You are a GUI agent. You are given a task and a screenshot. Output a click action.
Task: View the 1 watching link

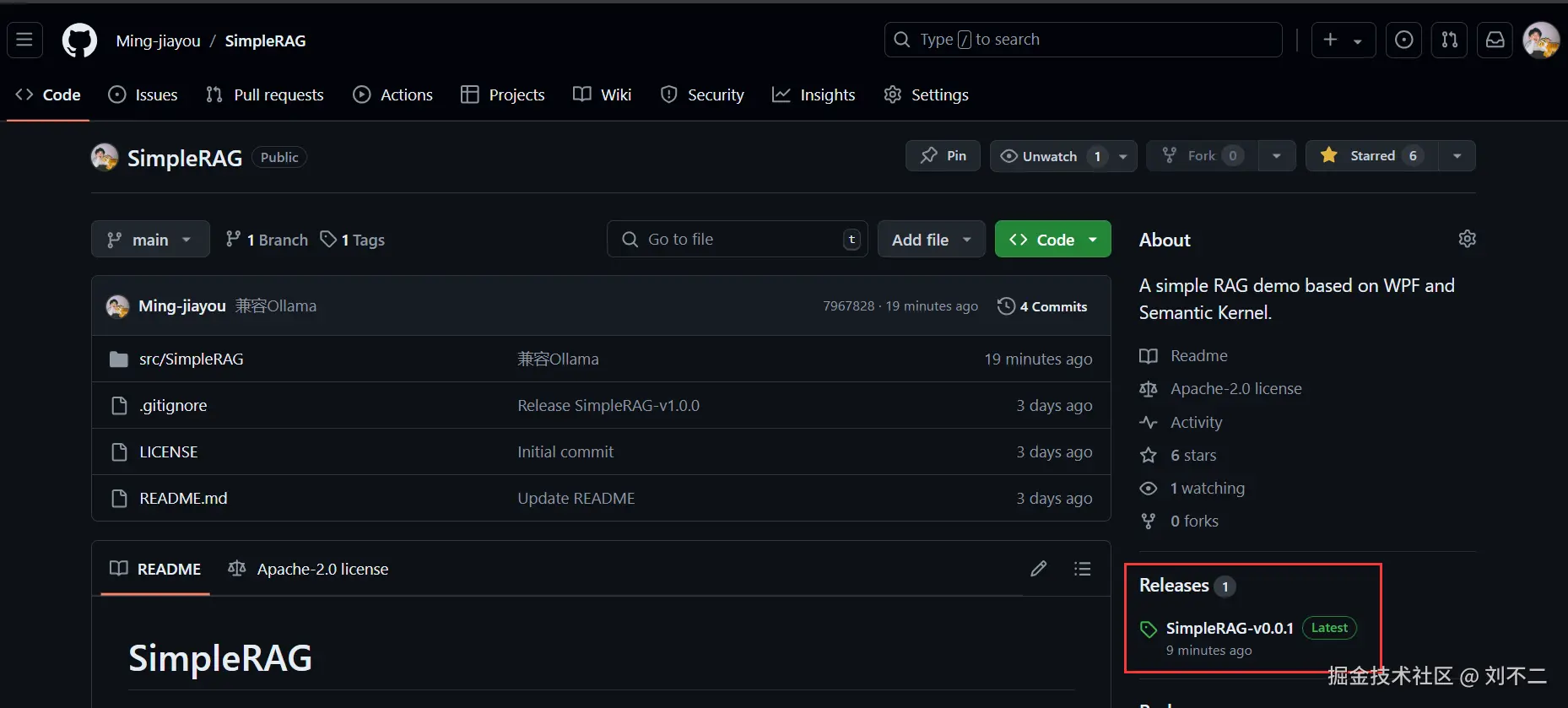(x=1192, y=488)
